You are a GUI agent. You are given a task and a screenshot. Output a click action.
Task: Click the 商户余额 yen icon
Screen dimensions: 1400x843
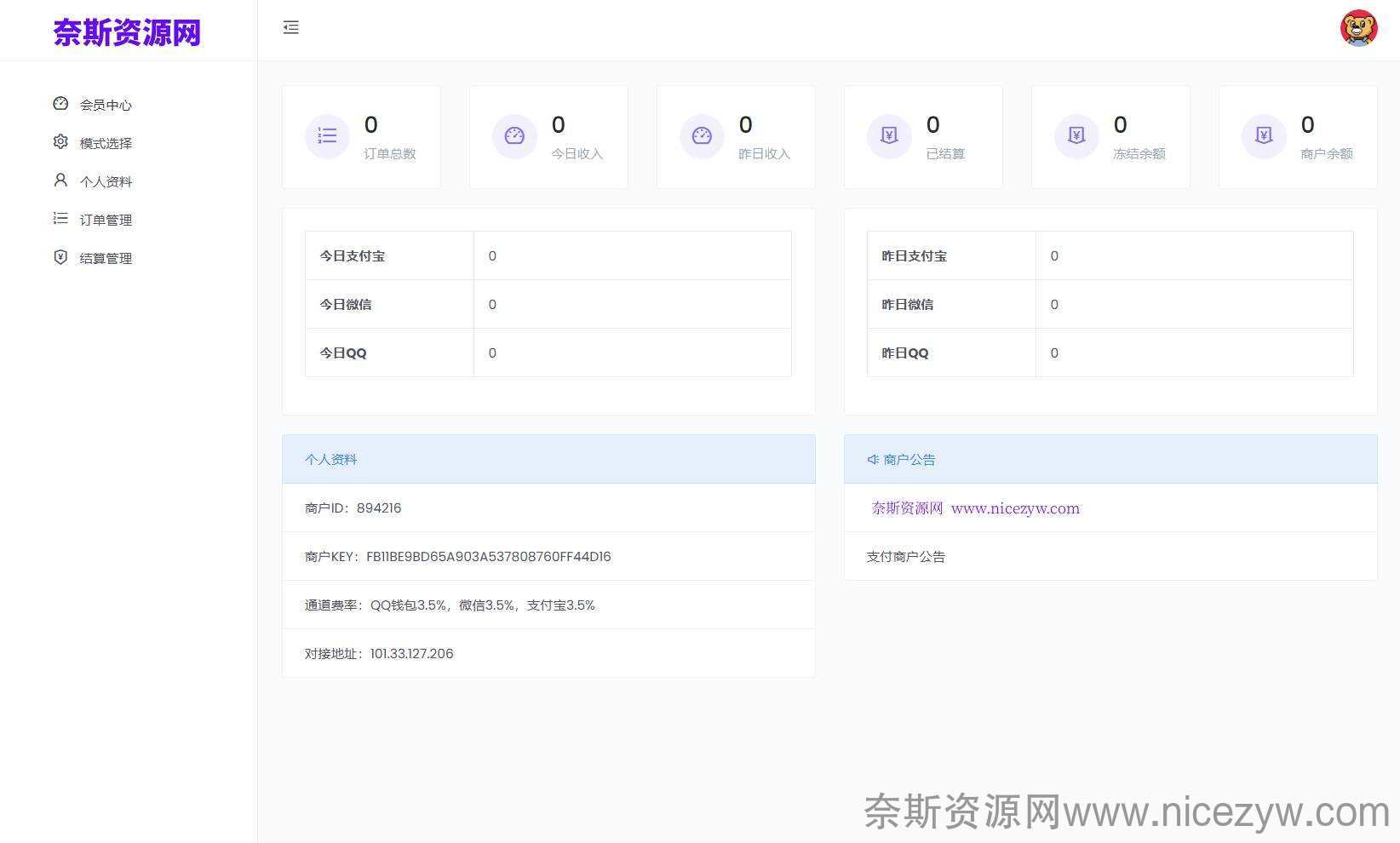pyautogui.click(x=1264, y=136)
